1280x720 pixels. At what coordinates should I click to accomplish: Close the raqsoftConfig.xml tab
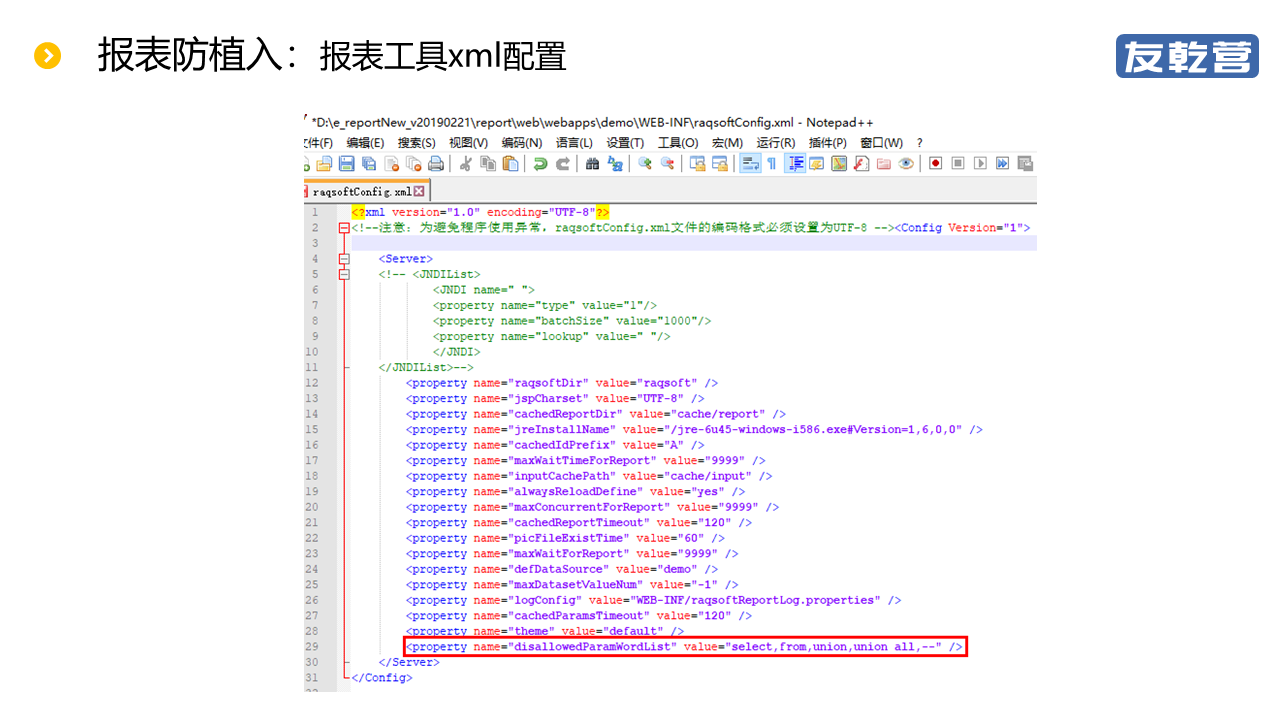click(419, 191)
